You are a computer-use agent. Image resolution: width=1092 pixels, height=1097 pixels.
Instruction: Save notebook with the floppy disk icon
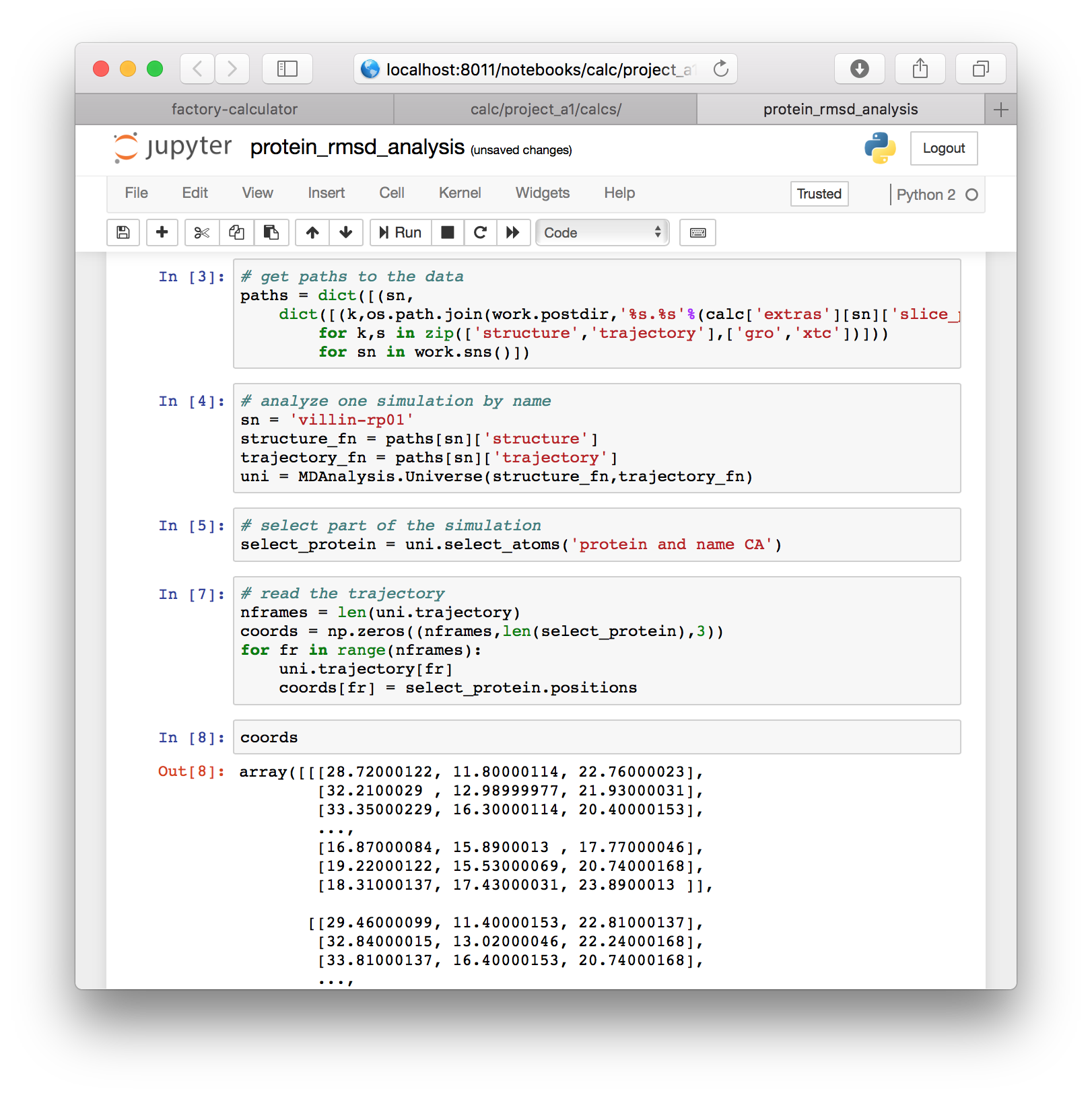123,232
